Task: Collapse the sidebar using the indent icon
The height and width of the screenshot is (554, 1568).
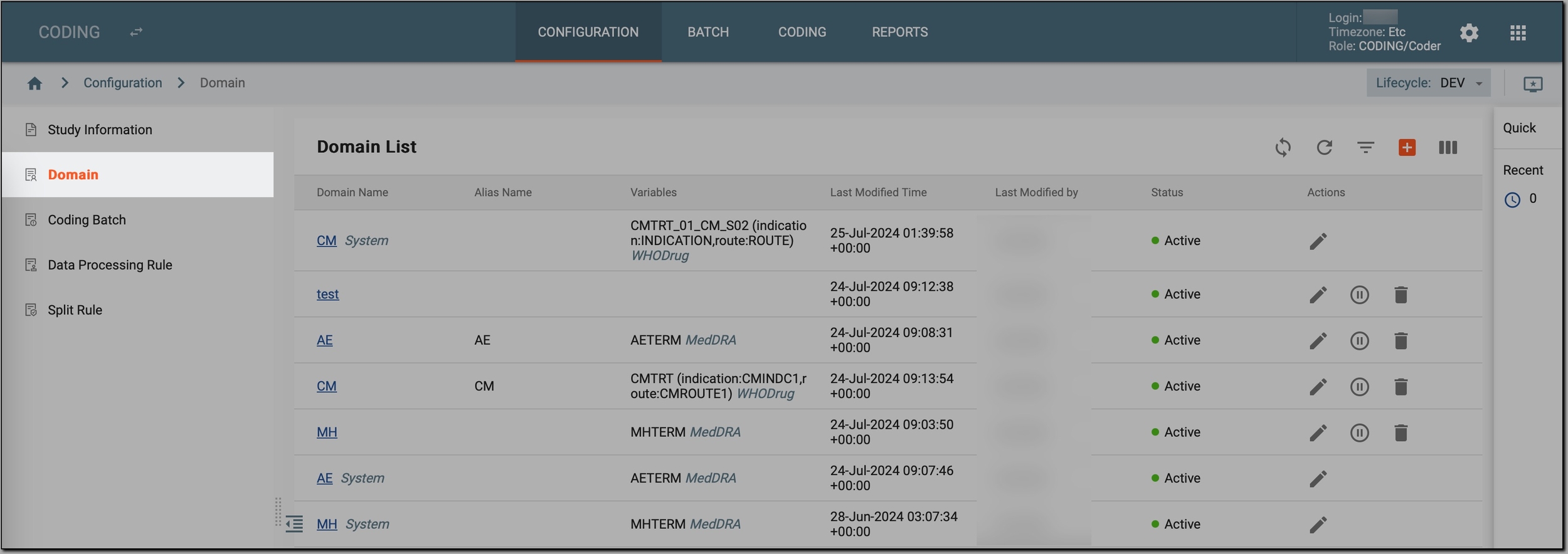Action: (x=294, y=523)
